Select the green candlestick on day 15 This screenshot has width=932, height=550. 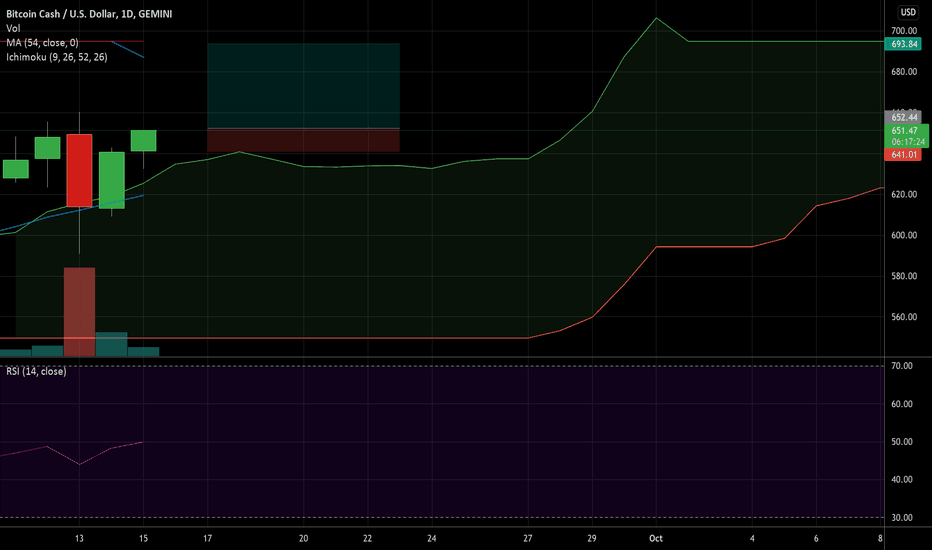(x=143, y=140)
